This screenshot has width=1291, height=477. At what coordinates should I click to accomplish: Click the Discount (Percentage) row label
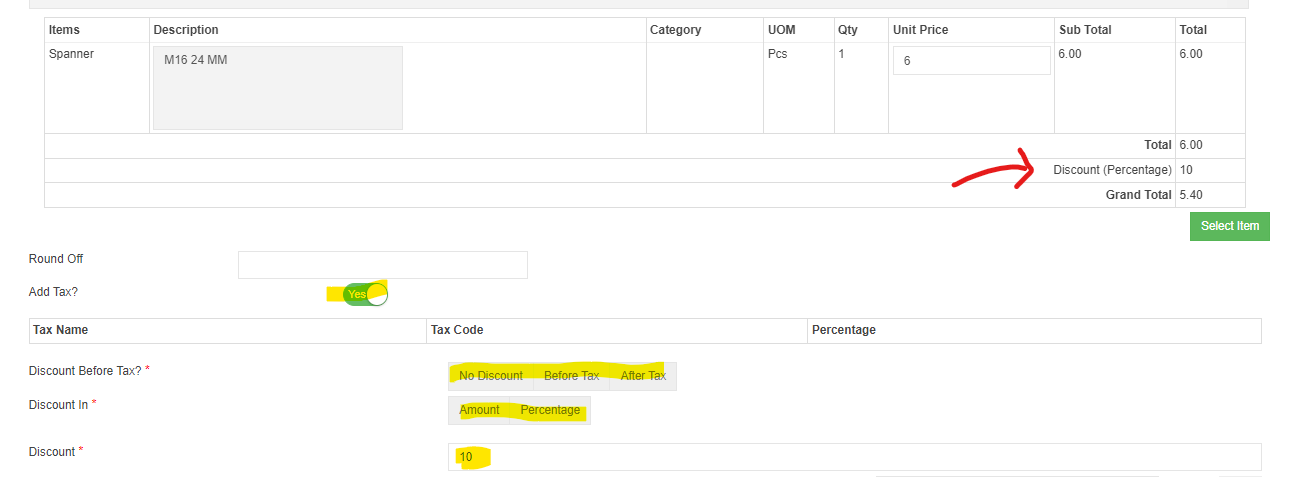[x=1112, y=170]
